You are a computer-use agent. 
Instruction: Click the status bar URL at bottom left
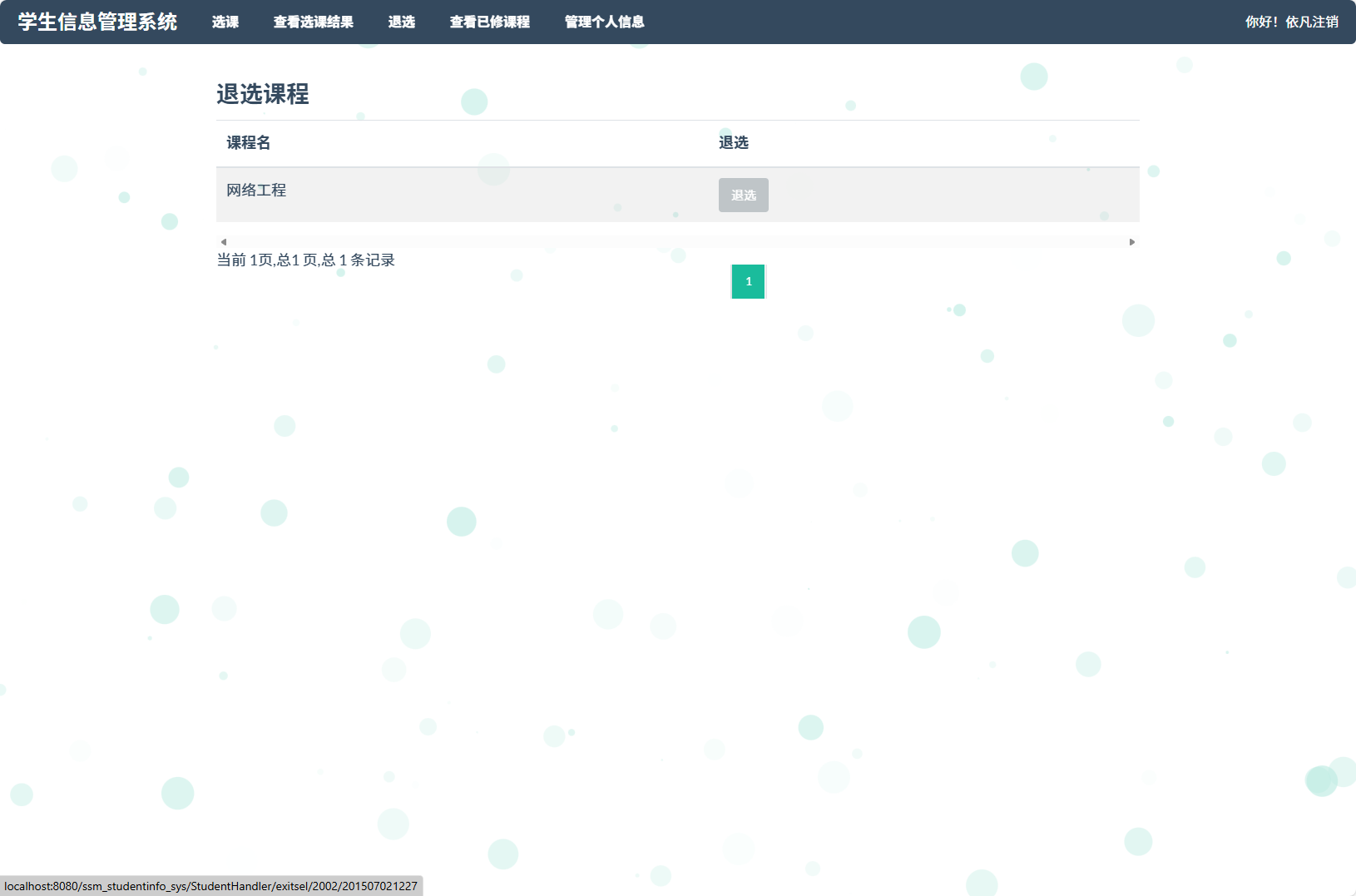212,885
